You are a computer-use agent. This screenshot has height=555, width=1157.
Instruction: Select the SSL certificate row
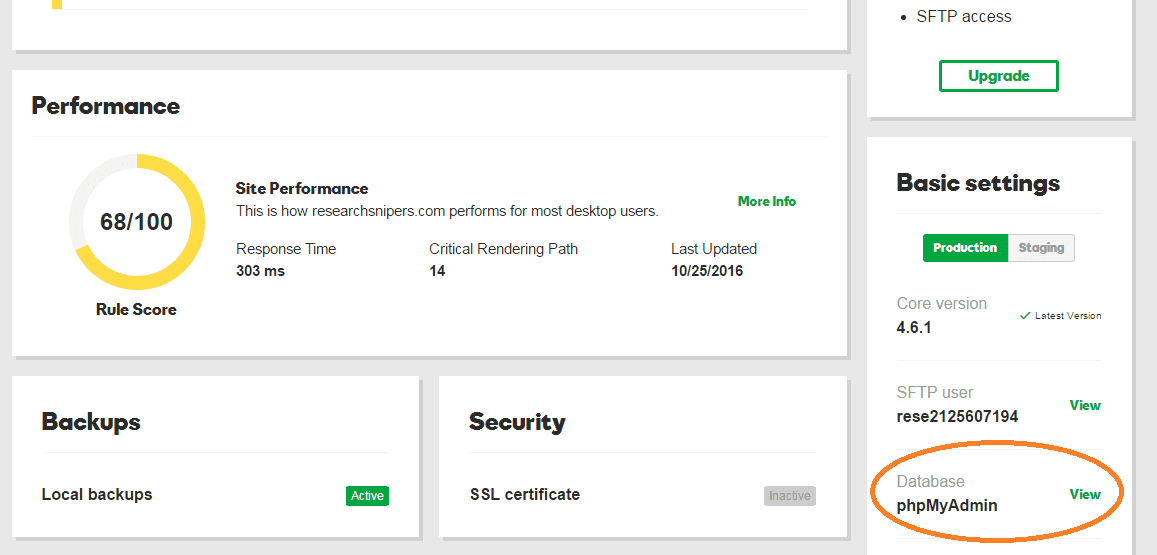525,494
